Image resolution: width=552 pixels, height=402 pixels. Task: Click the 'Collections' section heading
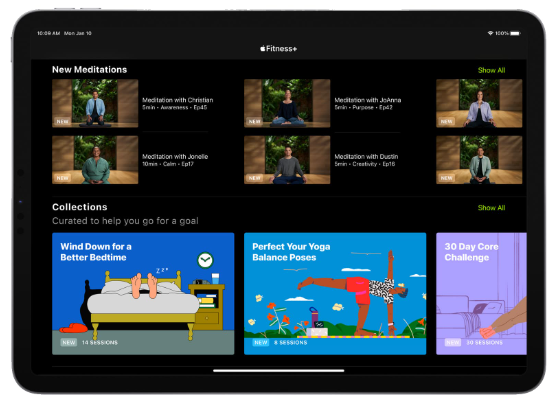tap(80, 207)
